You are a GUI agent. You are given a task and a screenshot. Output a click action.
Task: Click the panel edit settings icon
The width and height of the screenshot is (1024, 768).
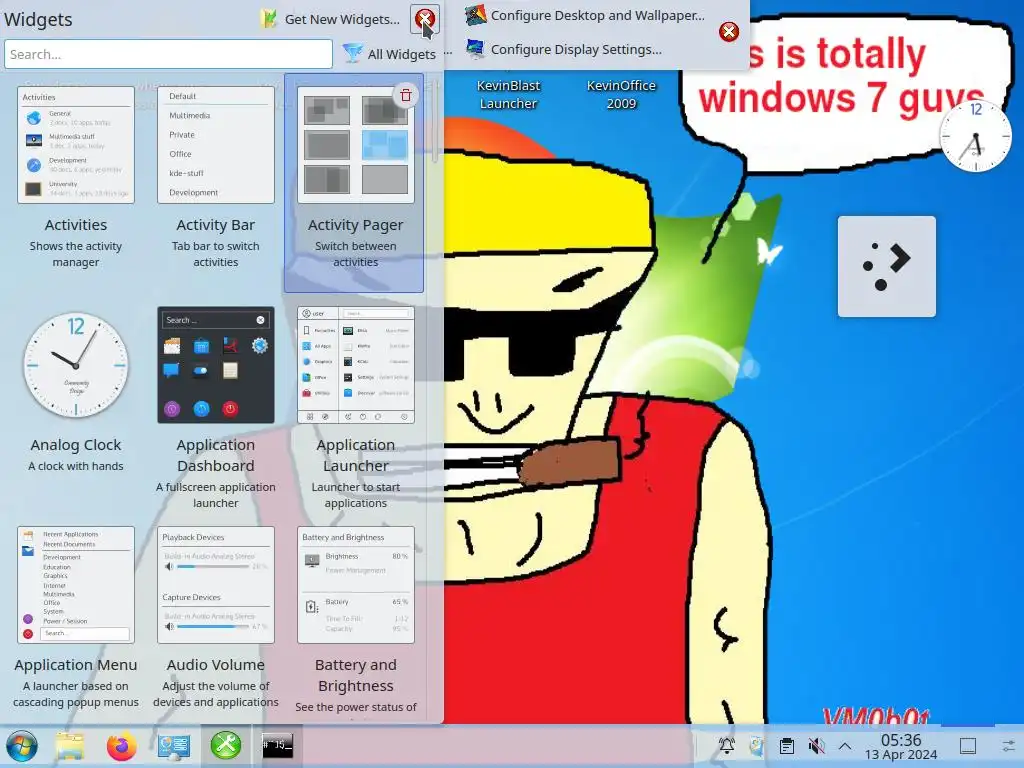(x=1010, y=745)
